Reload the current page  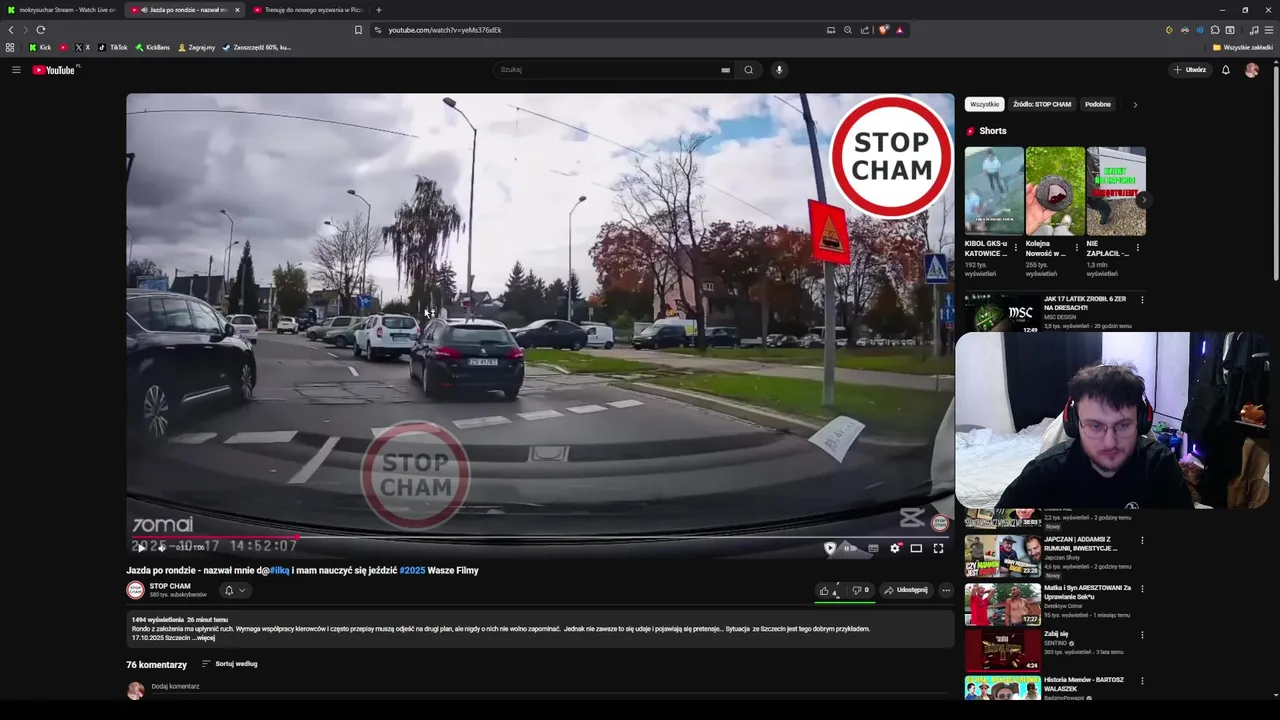point(41,30)
